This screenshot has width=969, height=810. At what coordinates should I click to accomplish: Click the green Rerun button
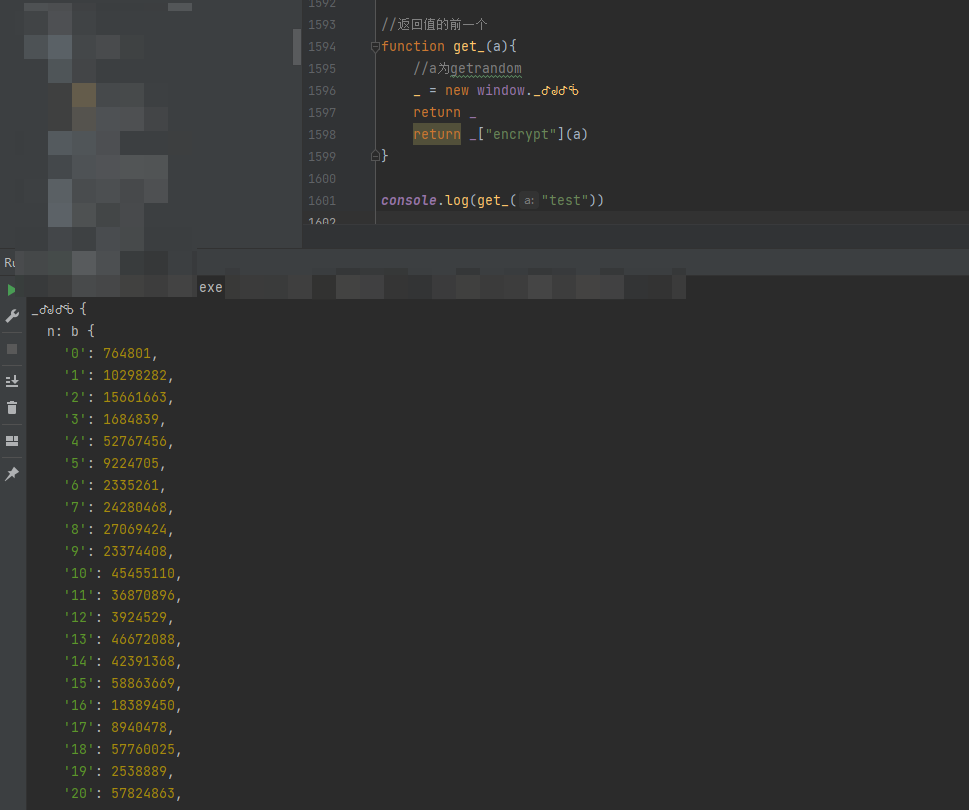(x=12, y=290)
